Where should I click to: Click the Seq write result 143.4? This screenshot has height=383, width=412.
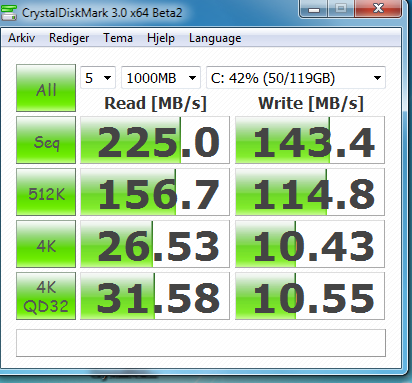click(310, 140)
